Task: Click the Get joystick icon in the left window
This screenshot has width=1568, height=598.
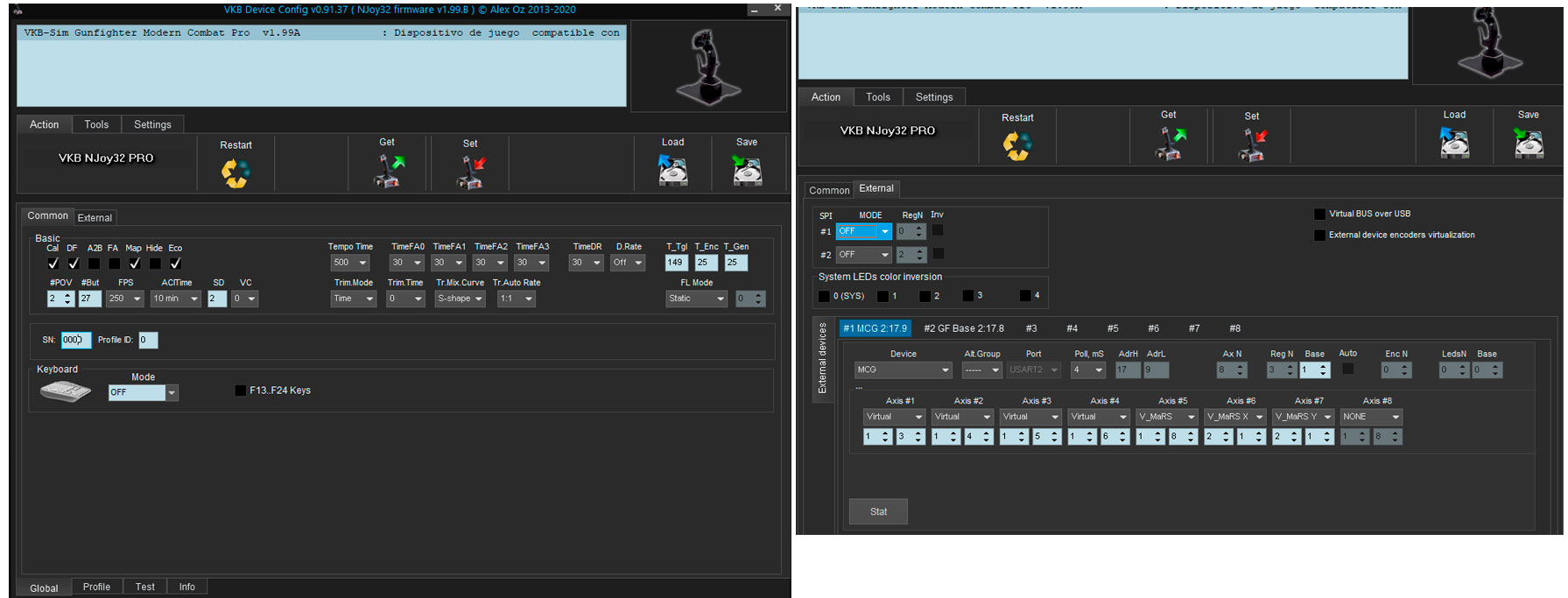Action: point(389,171)
